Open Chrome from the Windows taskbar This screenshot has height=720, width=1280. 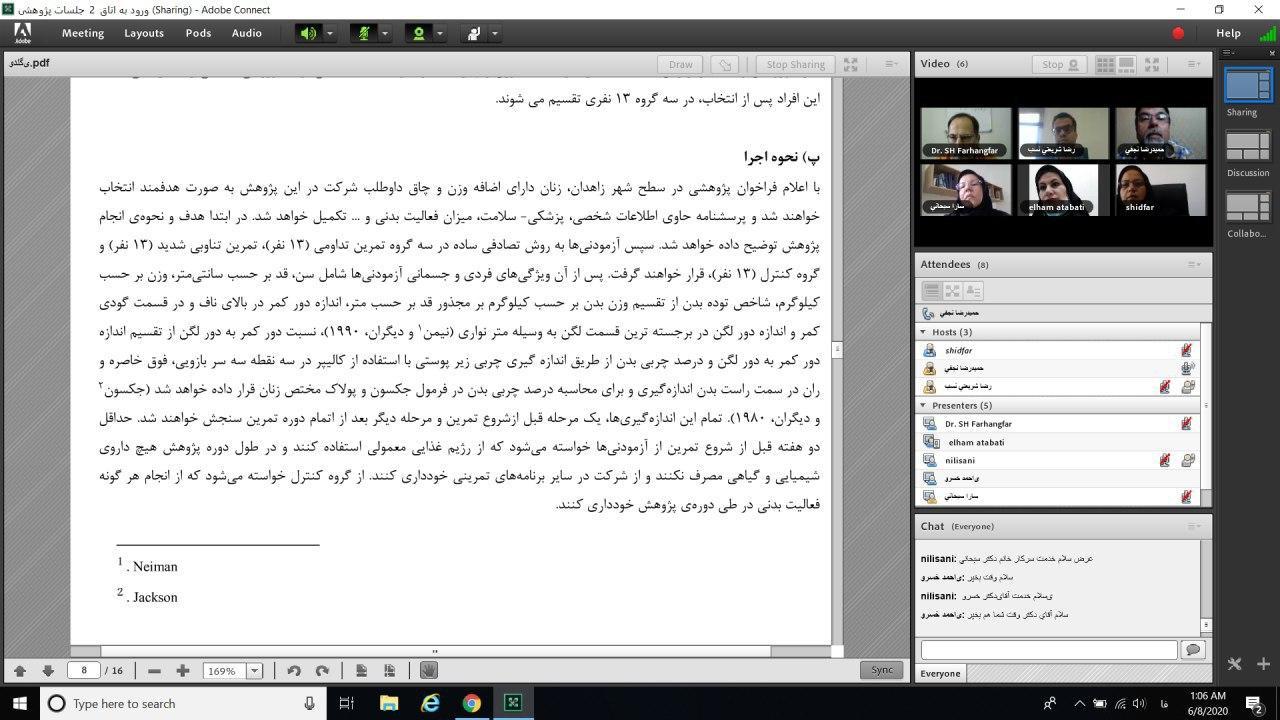[471, 703]
